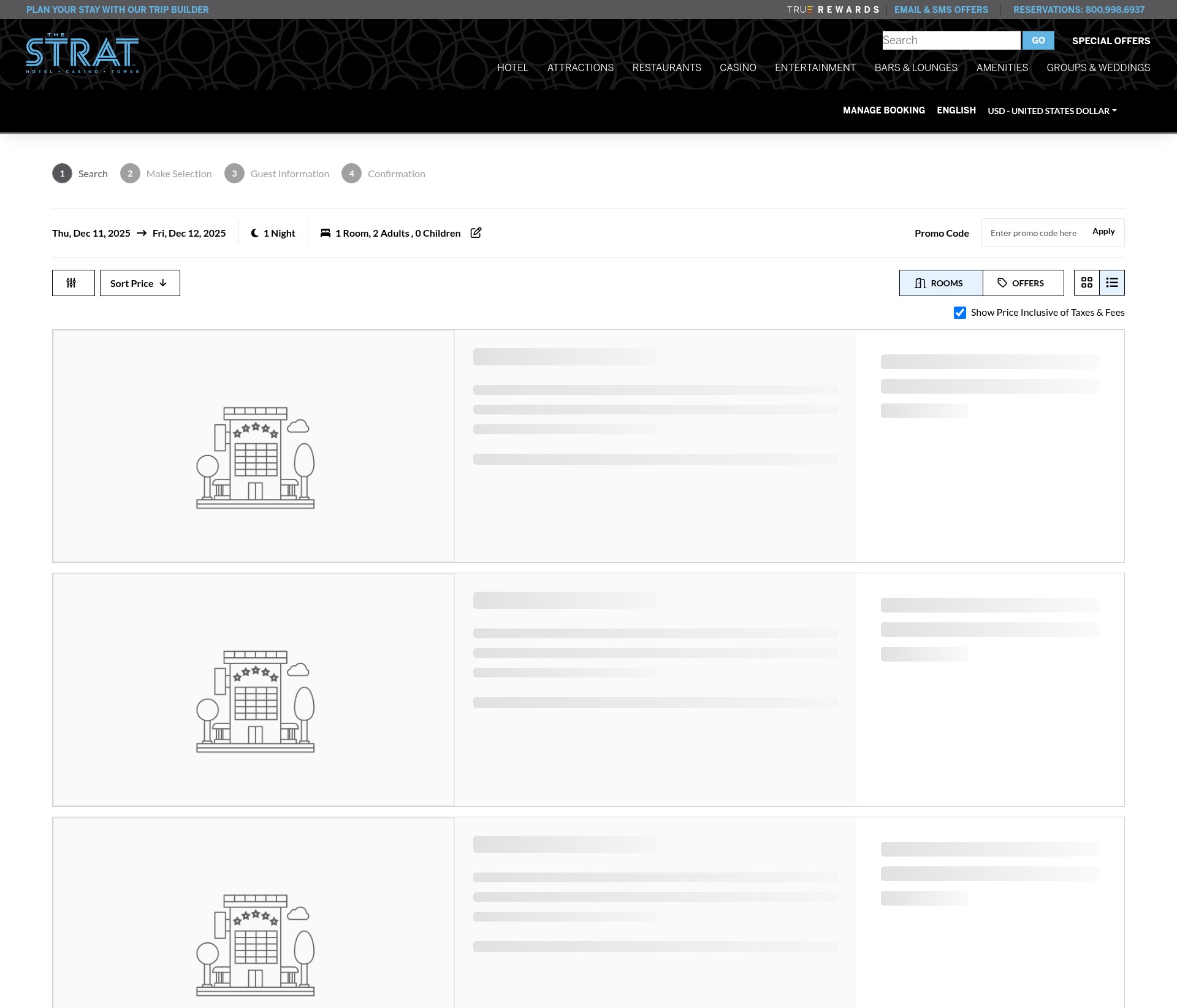
Task: Open the CASINO menu
Action: click(x=738, y=67)
